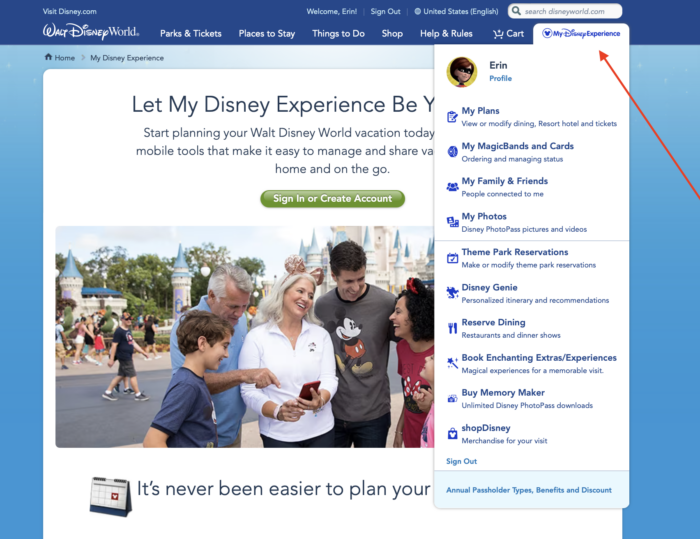Open Annual Passholder Types, Benefits link
Image resolution: width=700 pixels, height=539 pixels.
click(x=529, y=490)
